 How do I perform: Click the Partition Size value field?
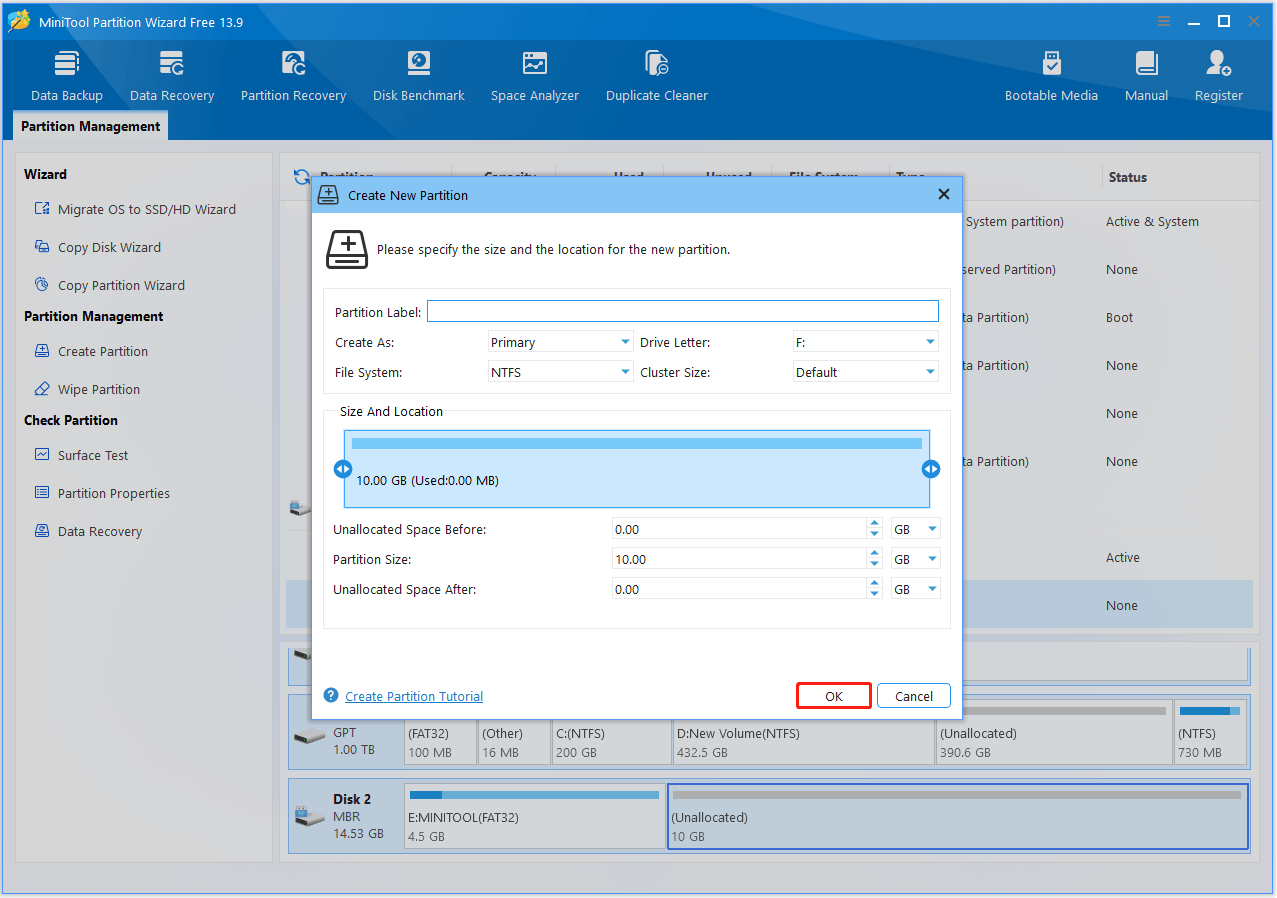[x=739, y=559]
